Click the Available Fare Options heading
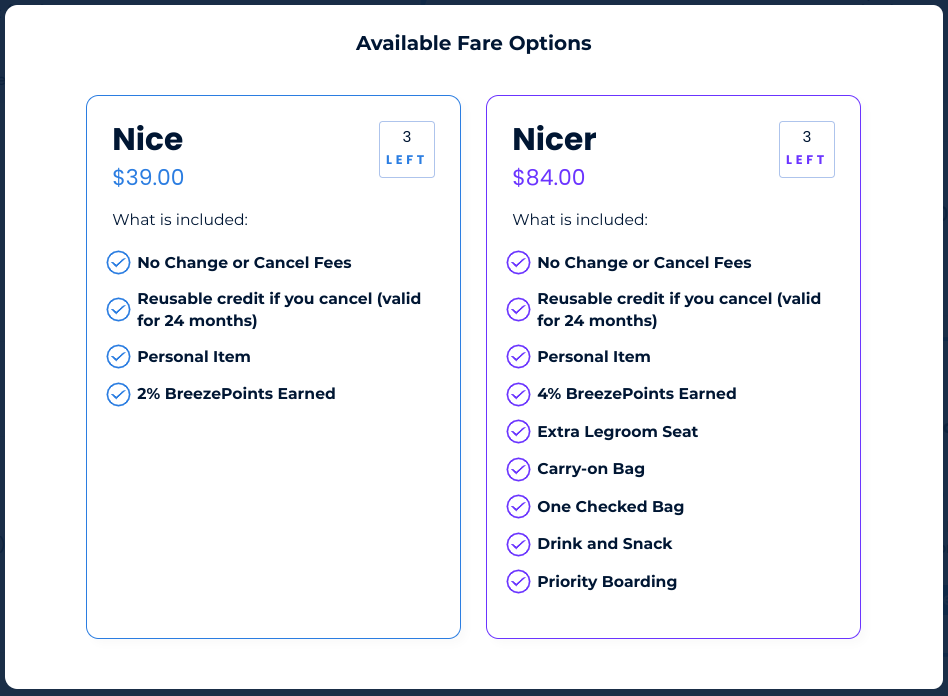 [473, 43]
